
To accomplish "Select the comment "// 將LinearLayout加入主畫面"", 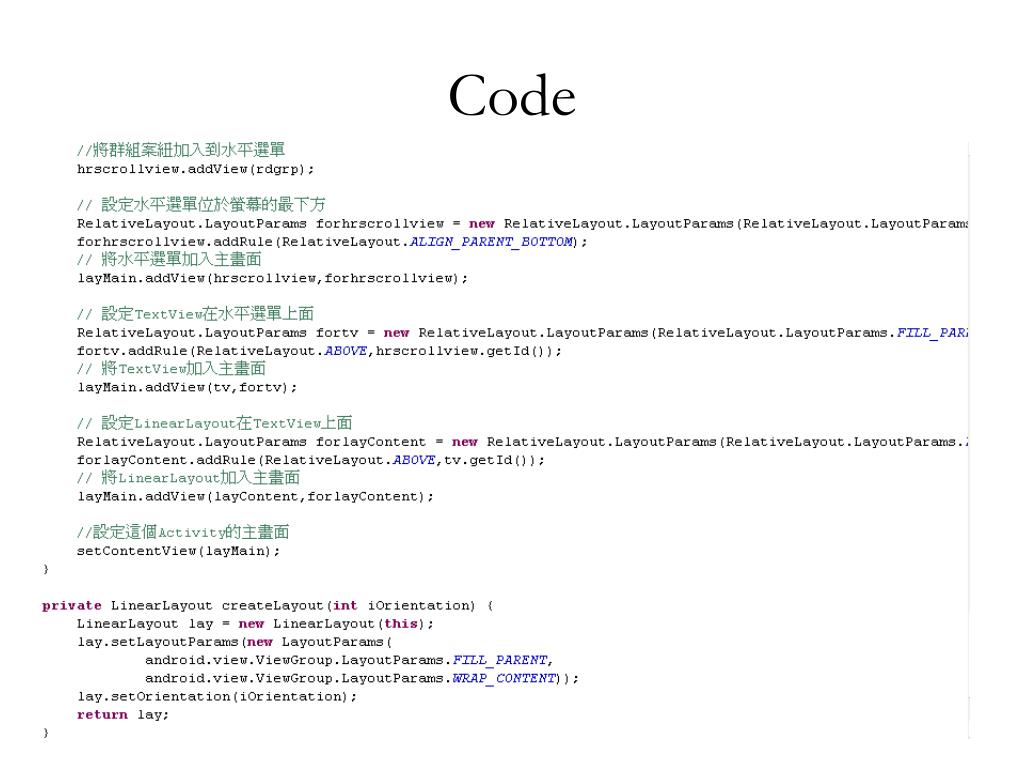I will click(x=188, y=477).
